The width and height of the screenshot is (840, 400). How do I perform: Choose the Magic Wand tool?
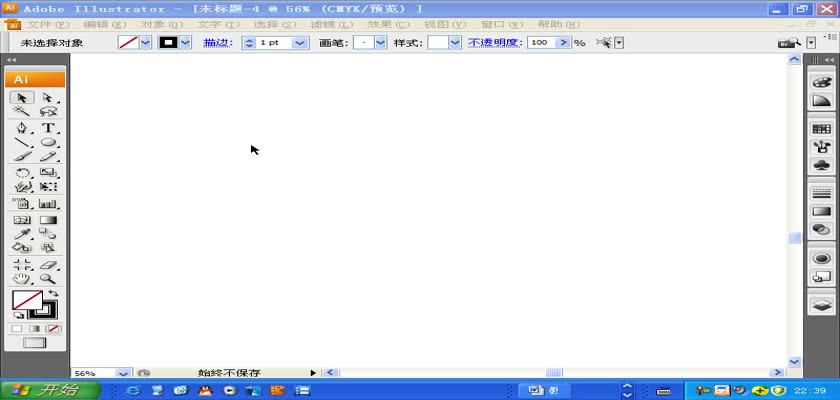pyautogui.click(x=21, y=111)
